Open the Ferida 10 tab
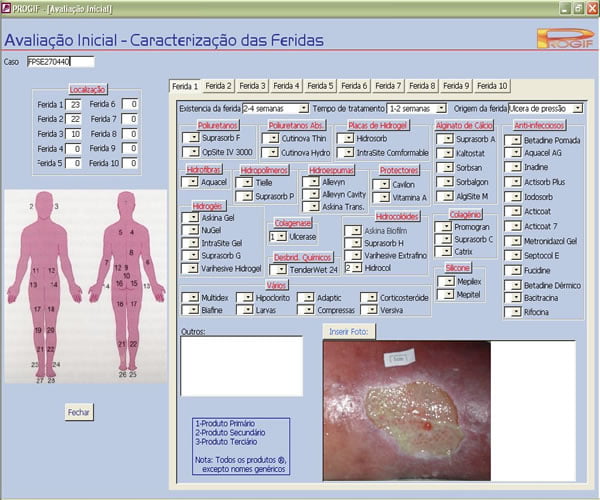The image size is (600, 500). click(x=491, y=86)
